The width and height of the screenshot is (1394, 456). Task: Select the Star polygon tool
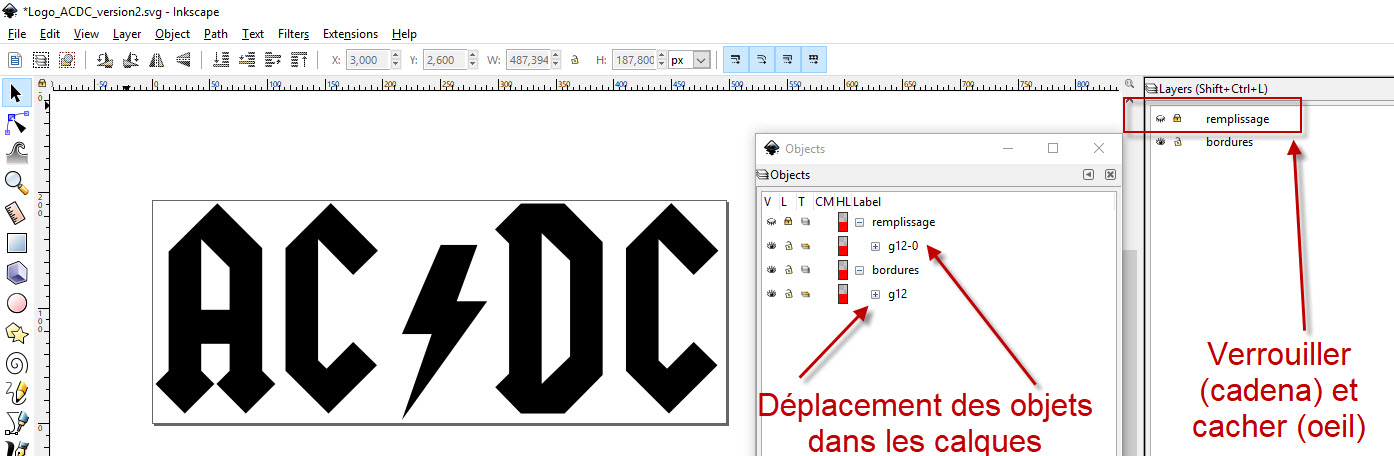pyautogui.click(x=16, y=332)
